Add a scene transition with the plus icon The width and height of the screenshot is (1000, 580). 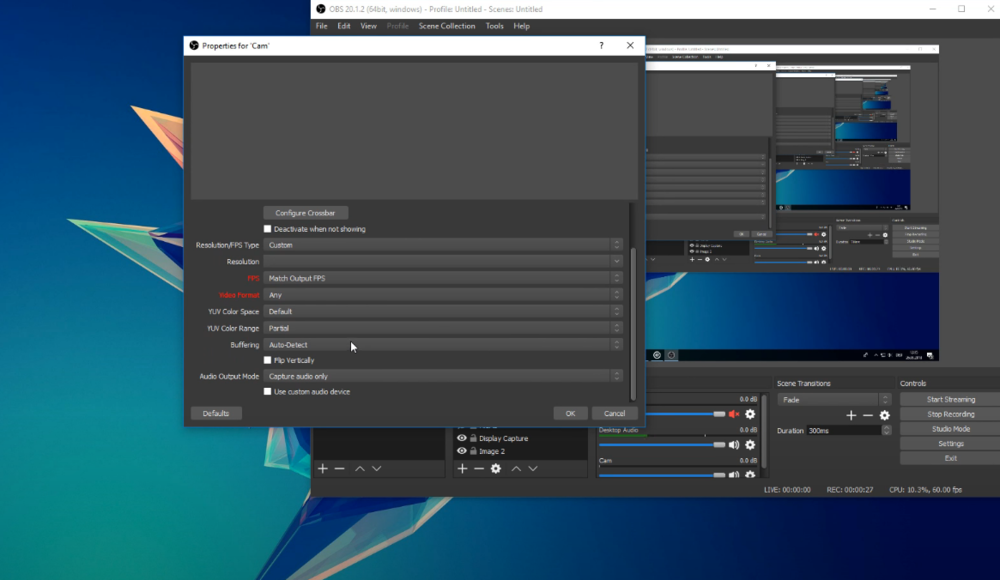click(x=851, y=415)
